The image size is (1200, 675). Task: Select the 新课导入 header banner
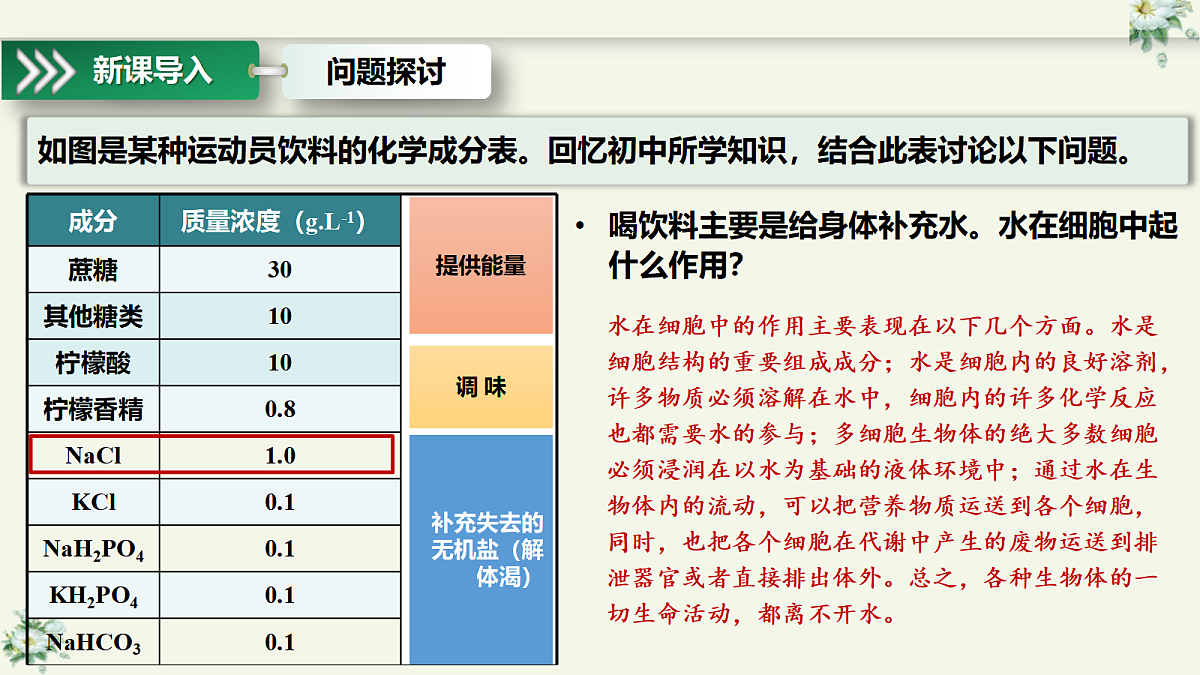click(x=130, y=70)
